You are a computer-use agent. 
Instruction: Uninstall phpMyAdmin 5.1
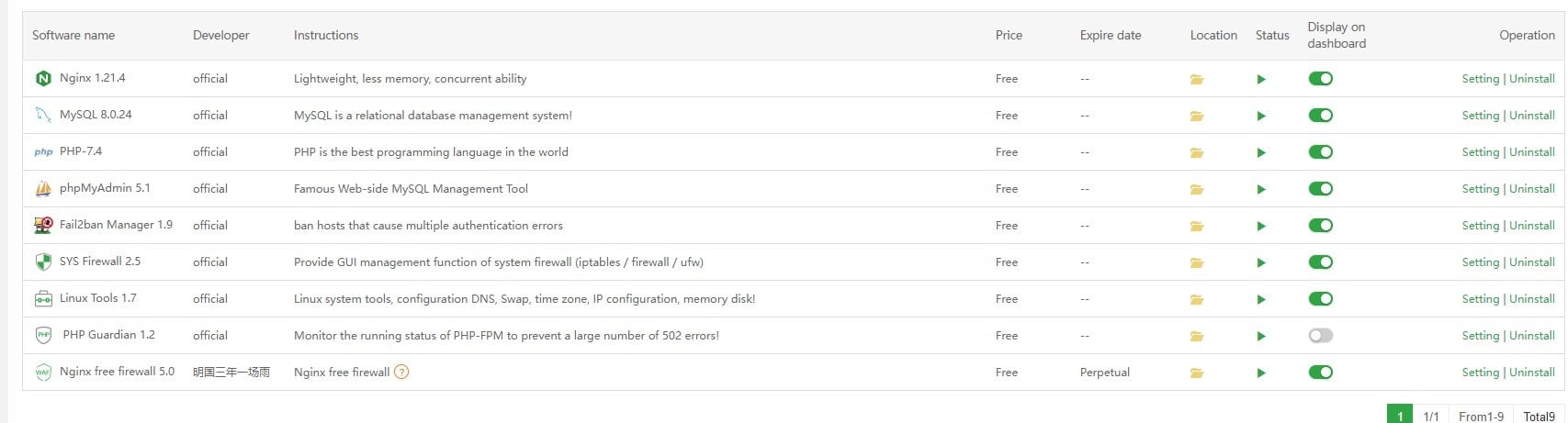tap(1532, 189)
